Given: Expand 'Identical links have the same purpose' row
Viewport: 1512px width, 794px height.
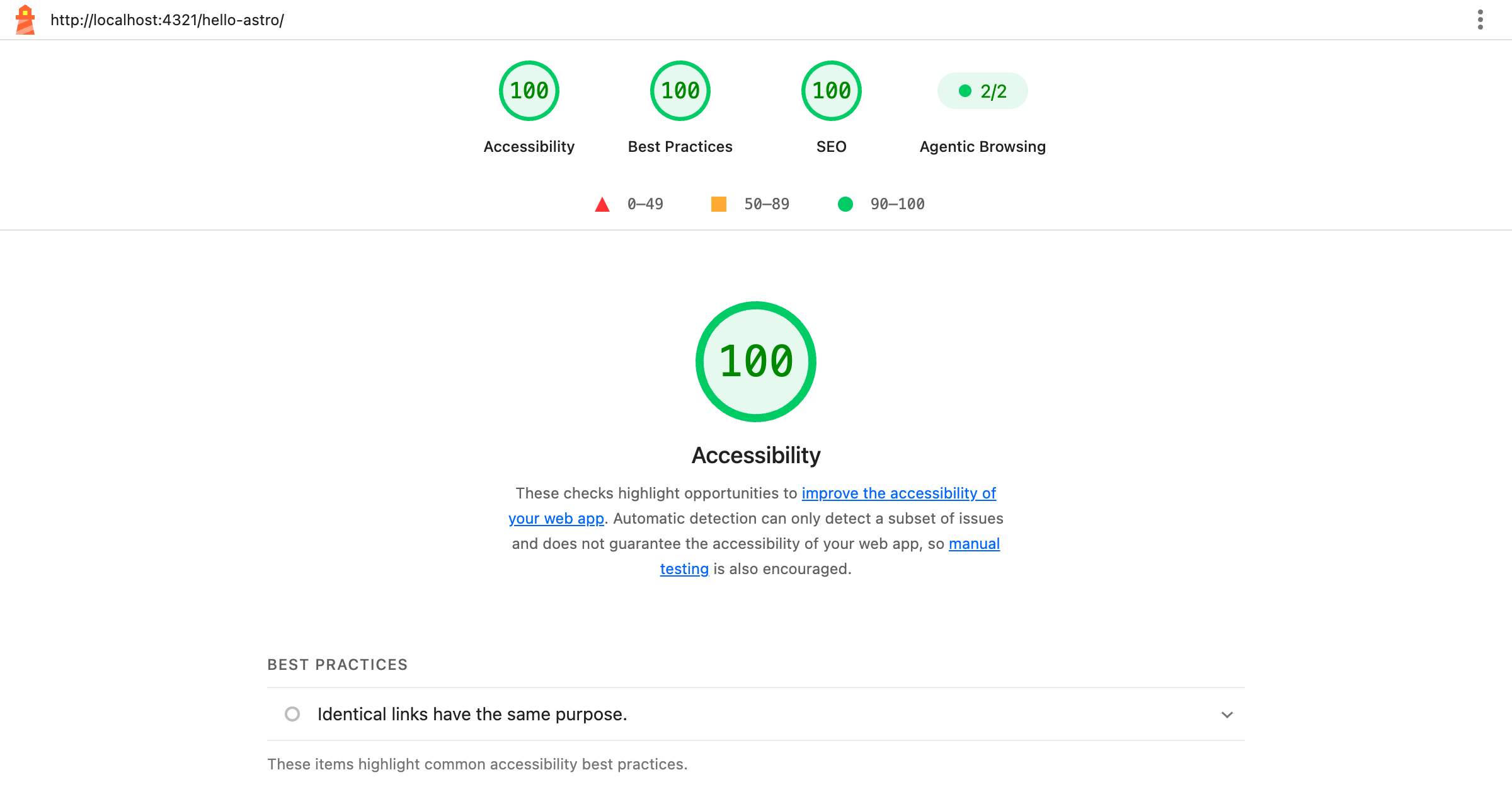Looking at the screenshot, I should pos(756,714).
